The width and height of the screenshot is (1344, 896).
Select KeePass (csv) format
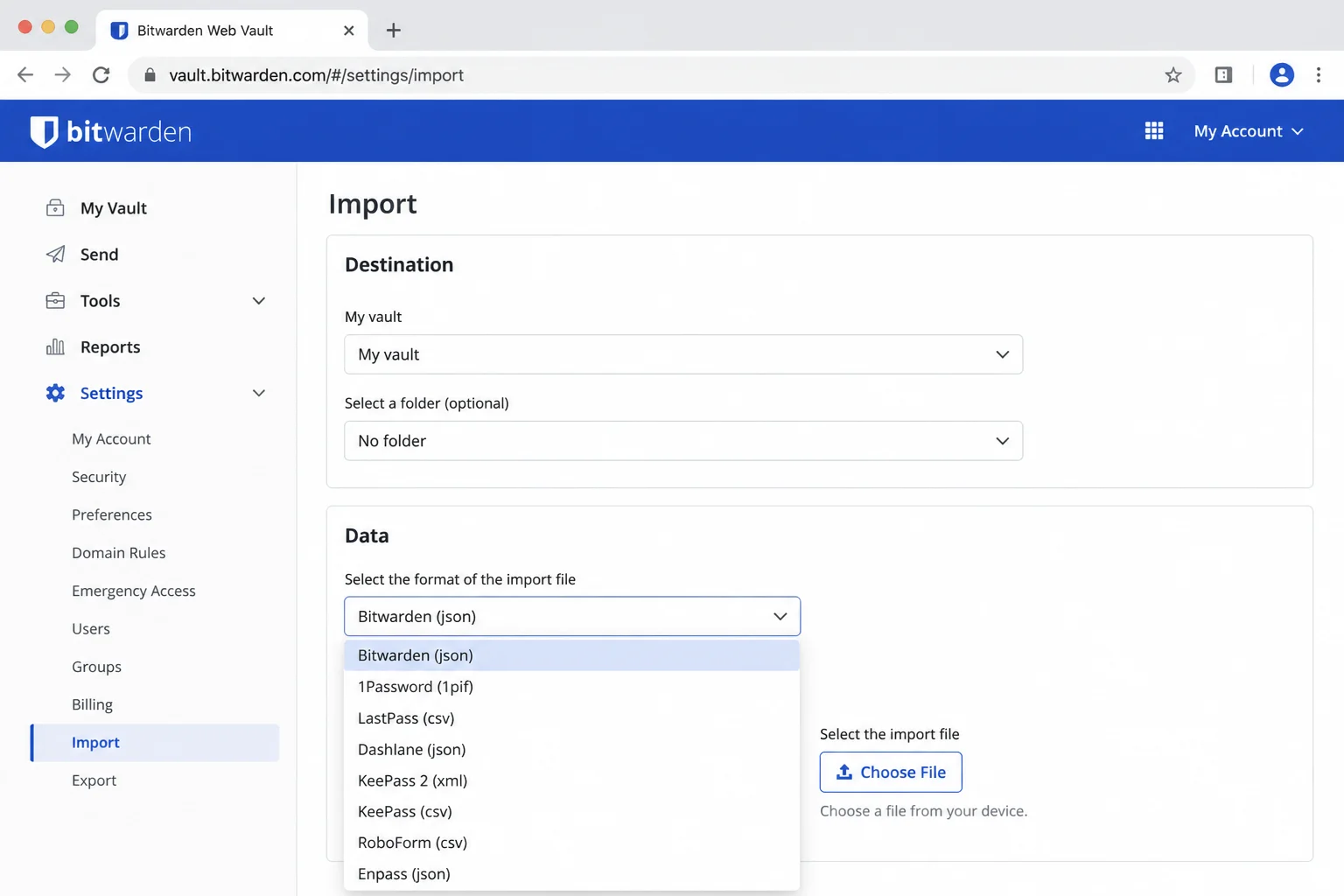click(572, 811)
